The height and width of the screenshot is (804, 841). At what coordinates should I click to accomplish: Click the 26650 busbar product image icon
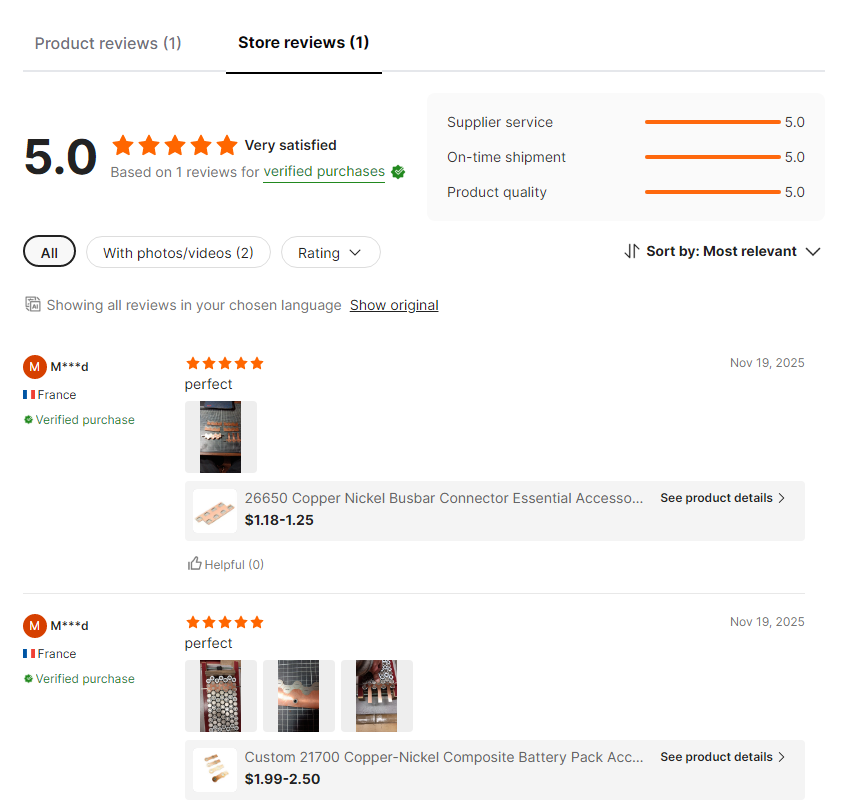click(215, 511)
